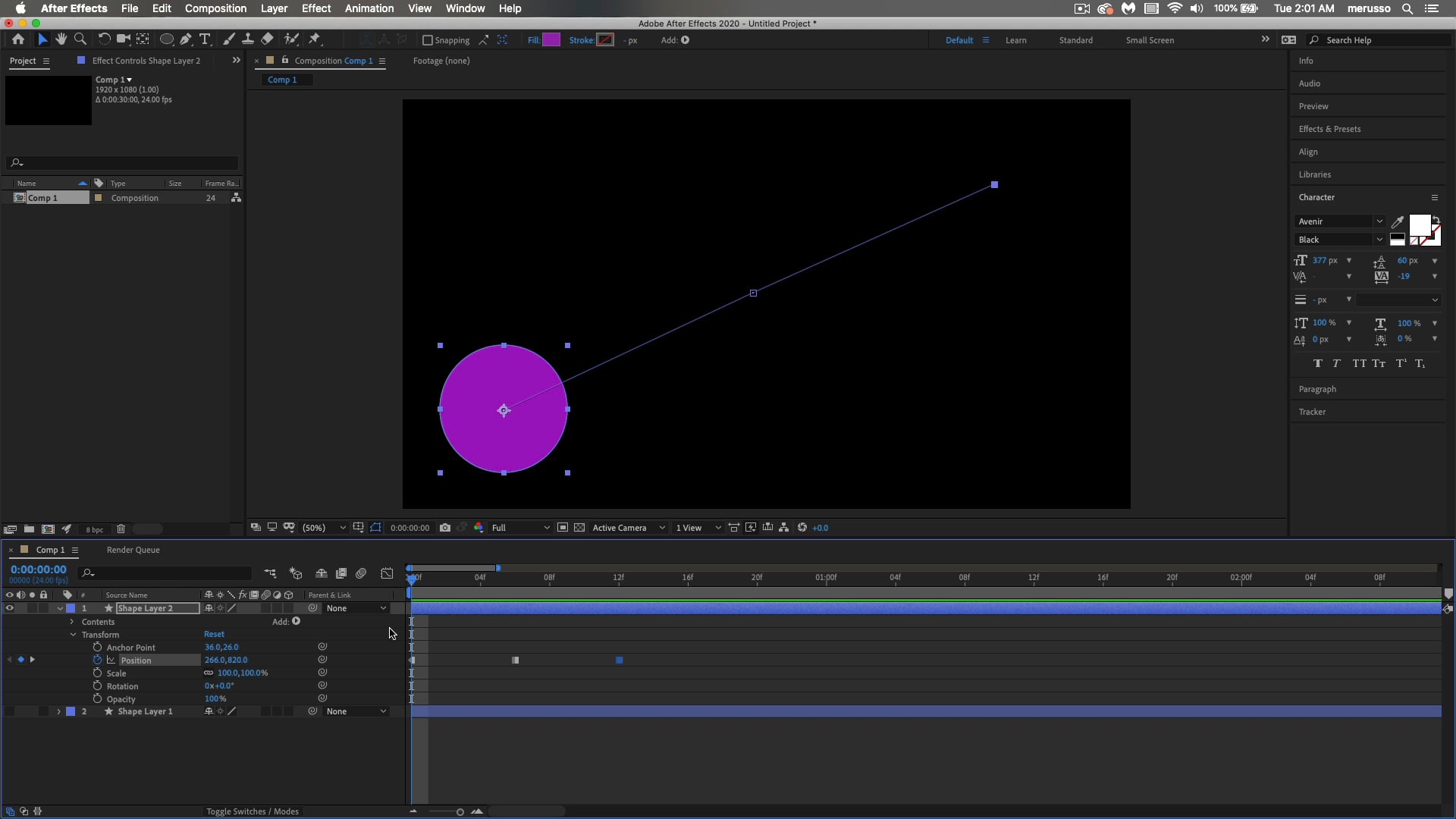Open the Graph Editor in the timeline
The height and width of the screenshot is (819, 1456).
tap(387, 573)
